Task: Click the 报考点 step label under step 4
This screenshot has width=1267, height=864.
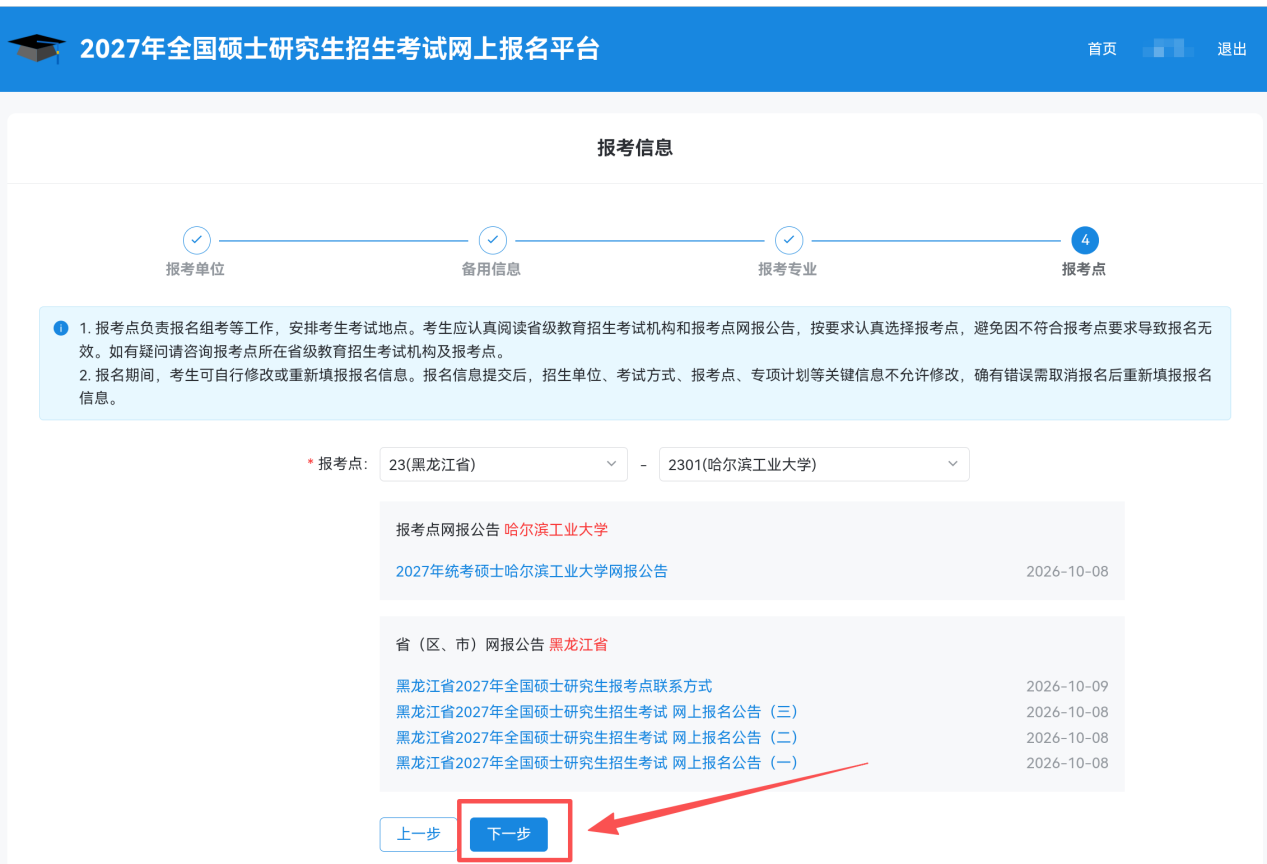Action: click(1084, 269)
